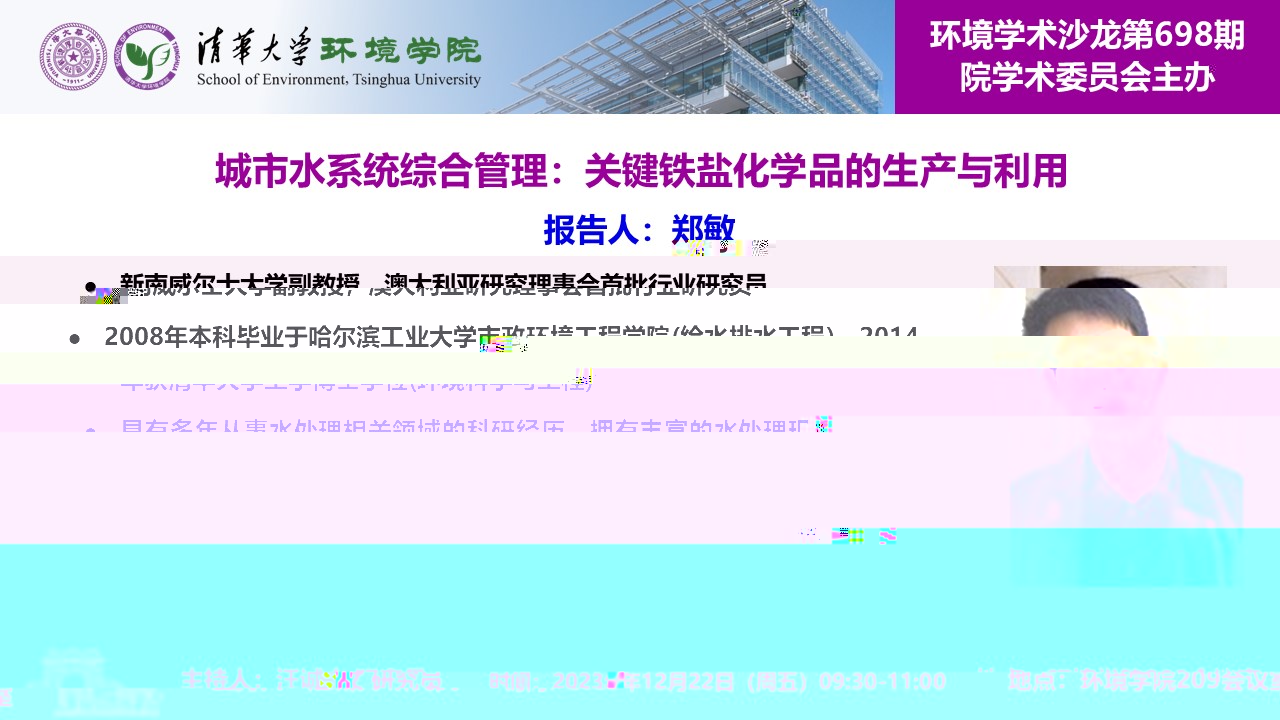Click the time 2023年12月22日 09:30-11:00
Viewport: 1280px width, 720px height.
click(718, 682)
